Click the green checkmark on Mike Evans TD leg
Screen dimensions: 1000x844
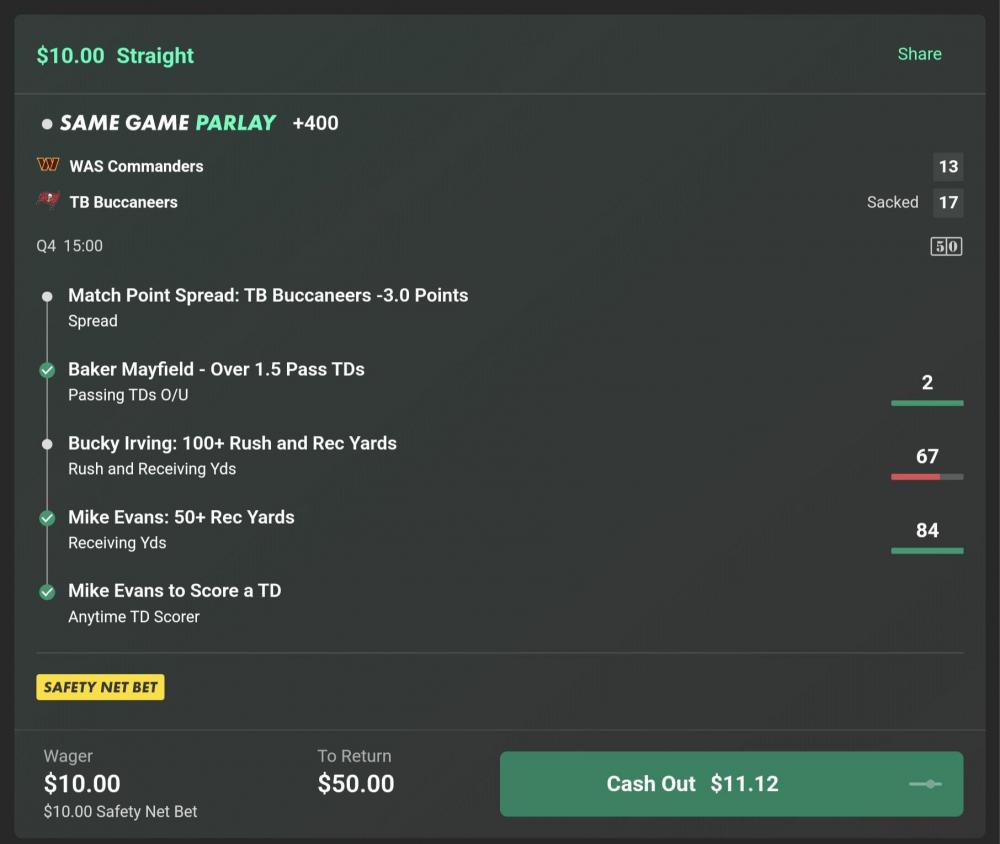47,591
